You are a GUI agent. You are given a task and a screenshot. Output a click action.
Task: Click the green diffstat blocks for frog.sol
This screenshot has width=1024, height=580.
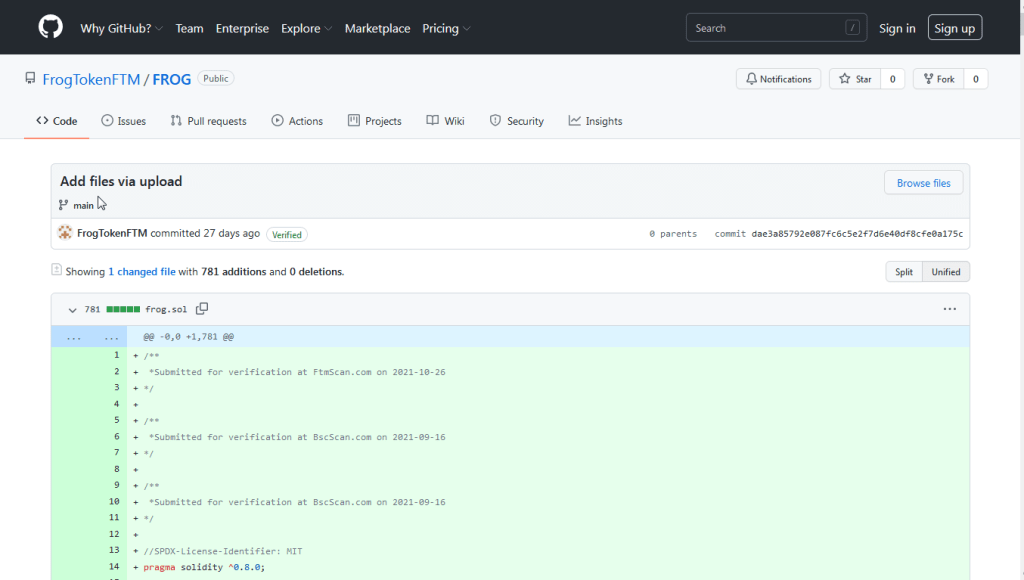(123, 310)
